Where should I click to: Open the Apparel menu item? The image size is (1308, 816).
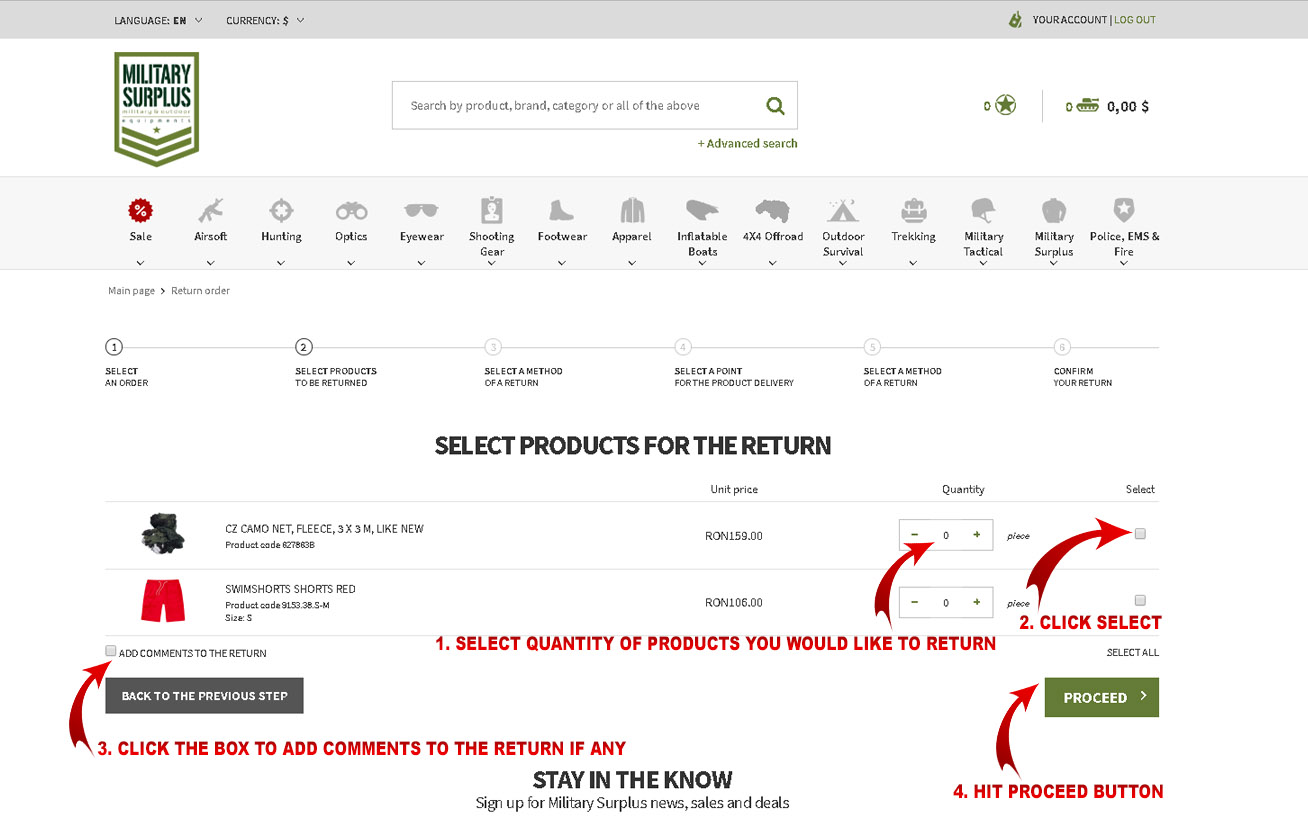pyautogui.click(x=632, y=237)
